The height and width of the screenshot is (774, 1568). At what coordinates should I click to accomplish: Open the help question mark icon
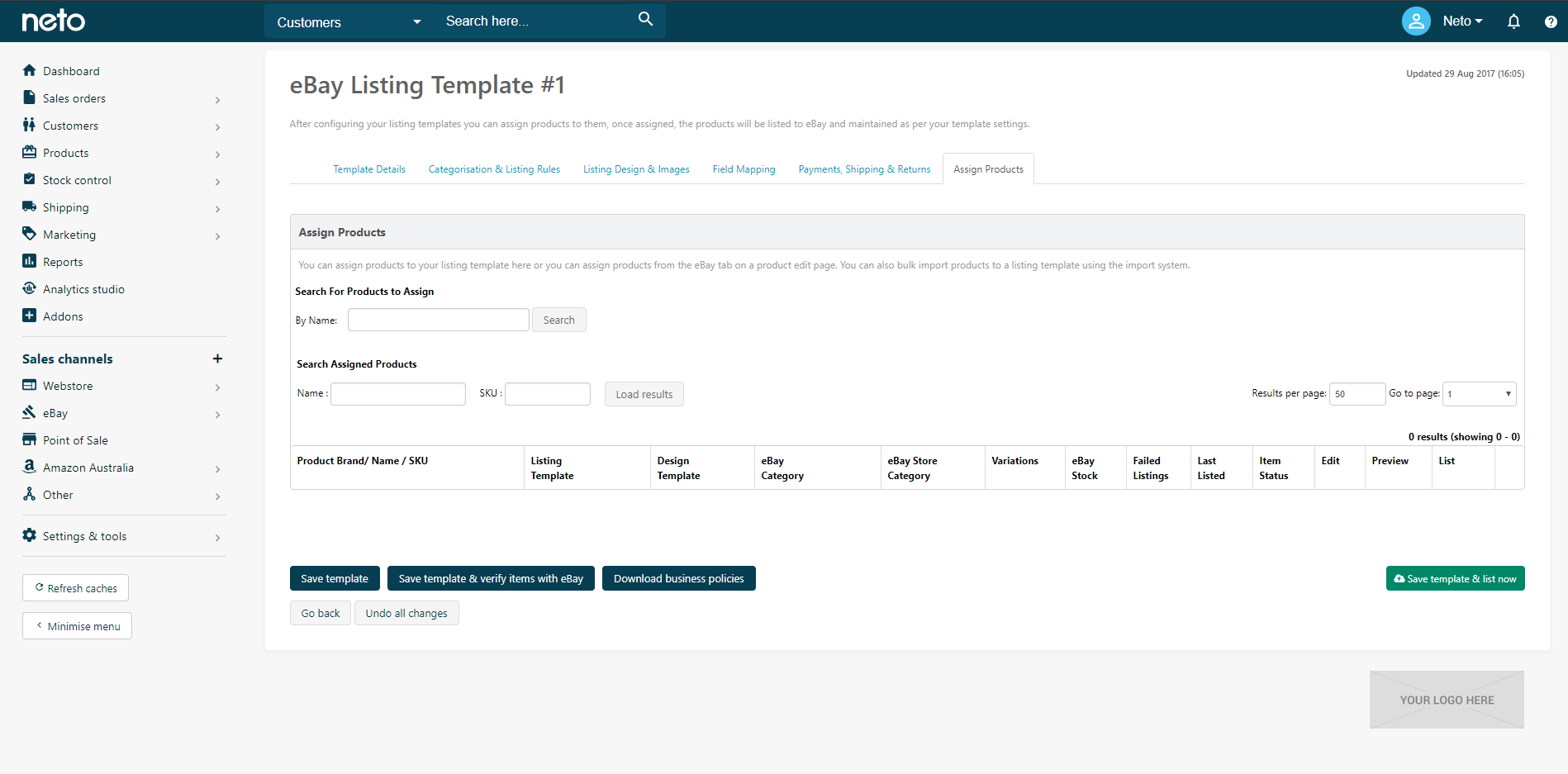[1551, 21]
